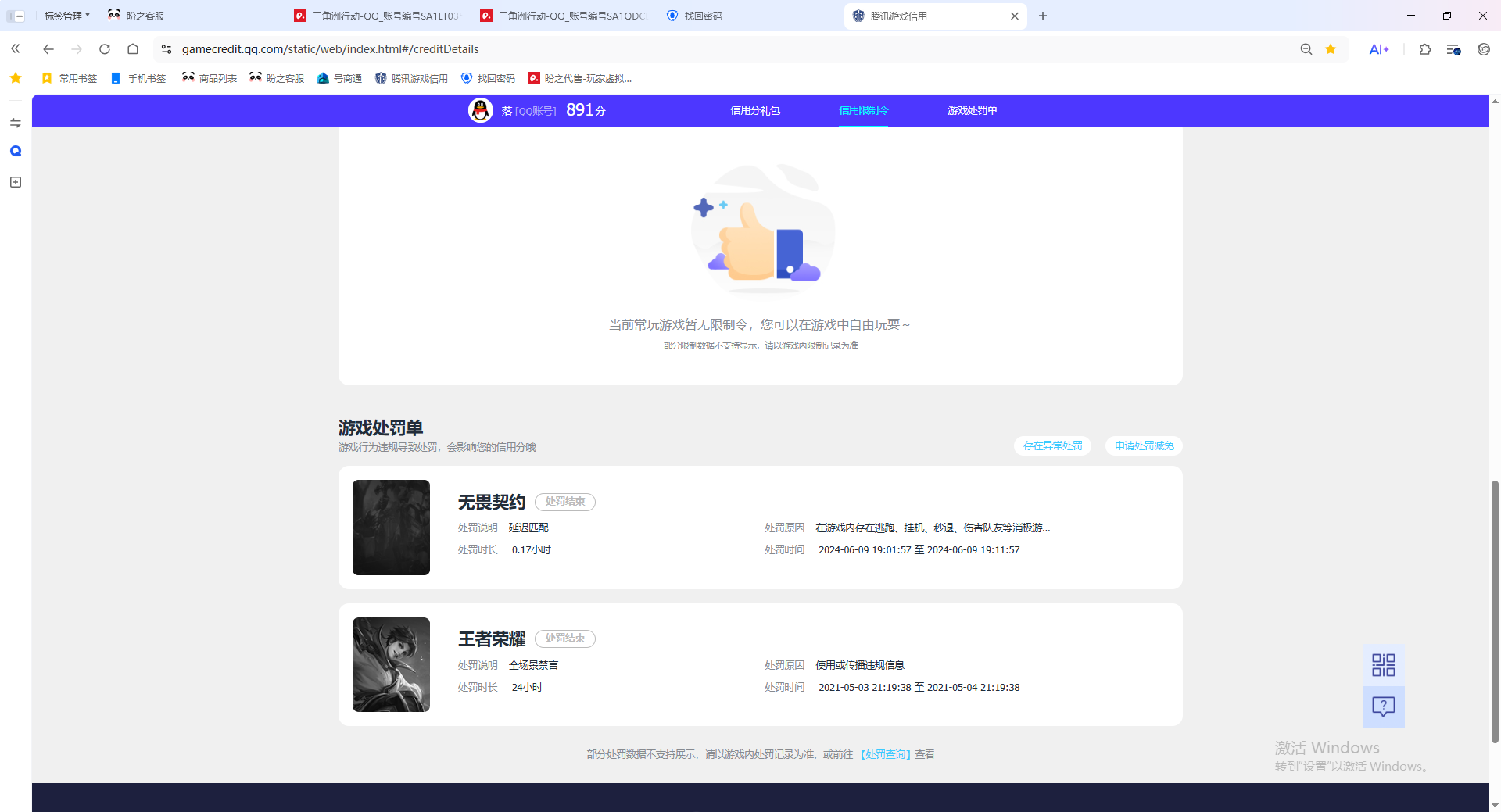
Task: Click the 全场景禁言 penalty description
Action: (533, 665)
